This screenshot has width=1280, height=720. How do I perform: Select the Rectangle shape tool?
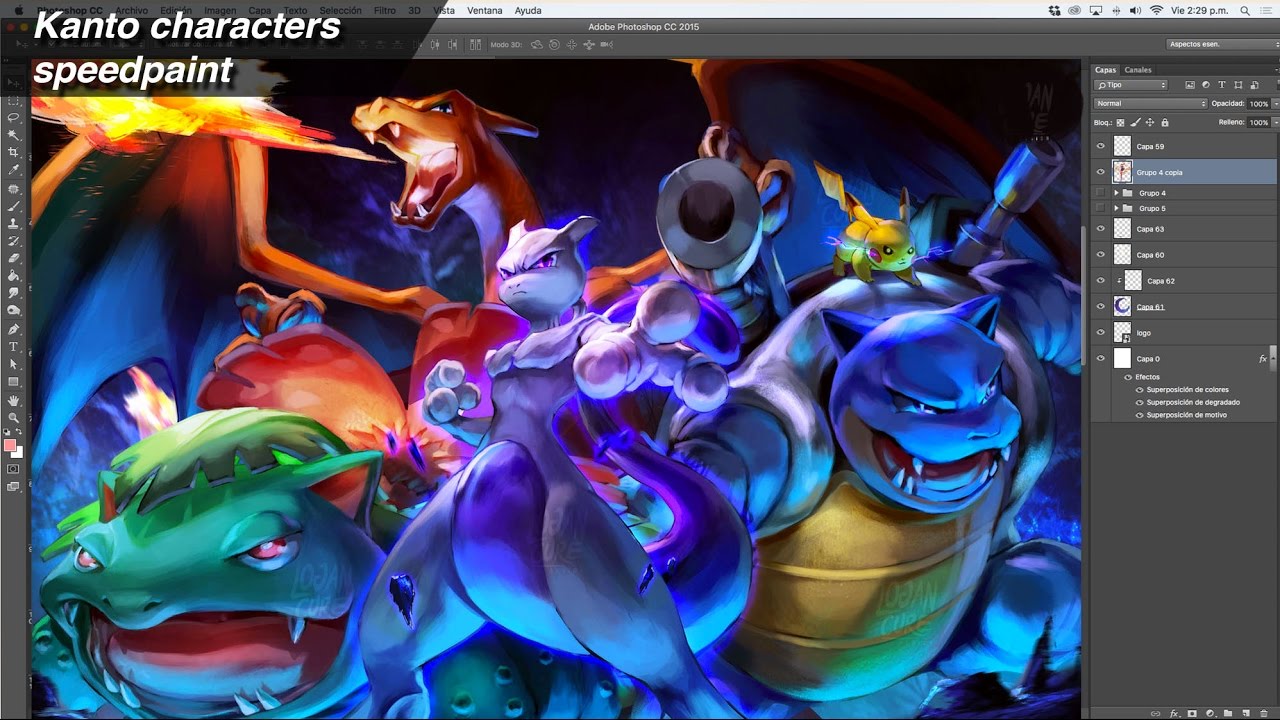click(13, 382)
